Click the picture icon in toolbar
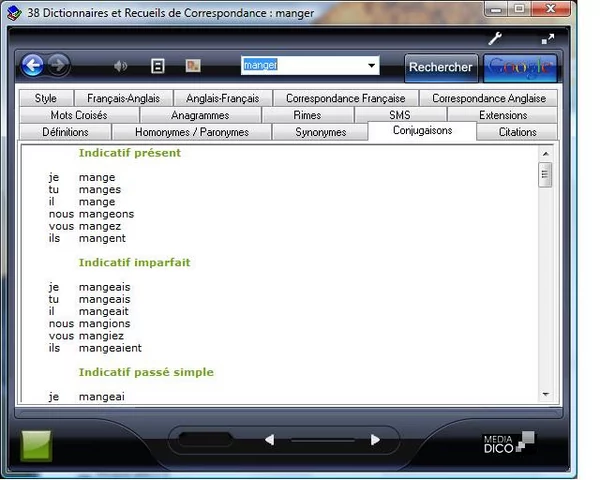Image resolution: width=600 pixels, height=480 pixels. tap(193, 67)
